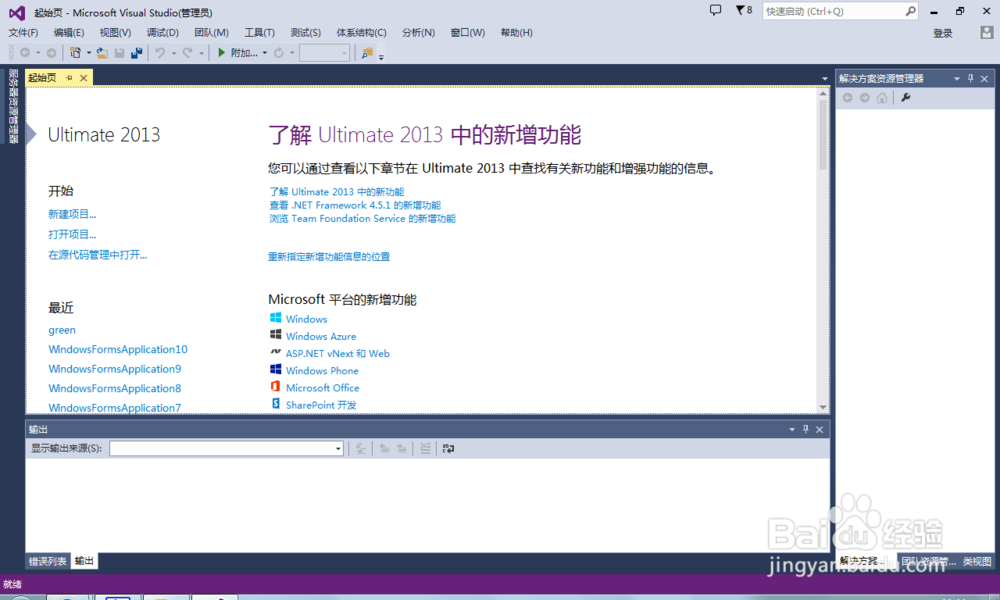This screenshot has width=1000, height=600.
Task: Click the Solution Explorer Forward arrow icon
Action: point(864,98)
